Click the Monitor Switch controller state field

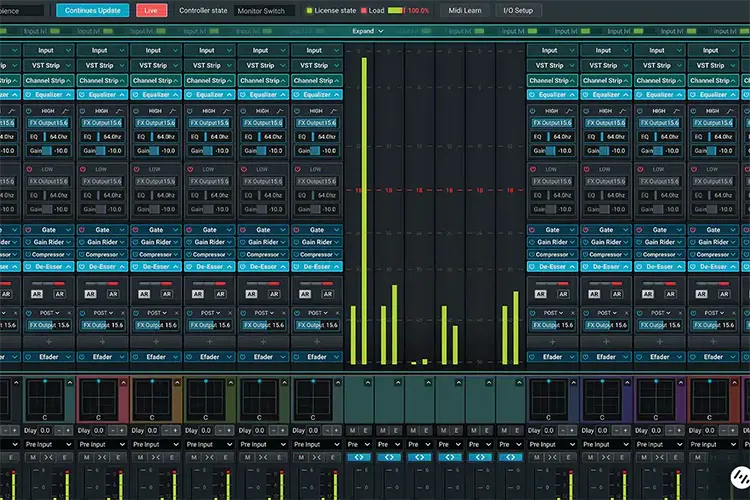point(264,11)
